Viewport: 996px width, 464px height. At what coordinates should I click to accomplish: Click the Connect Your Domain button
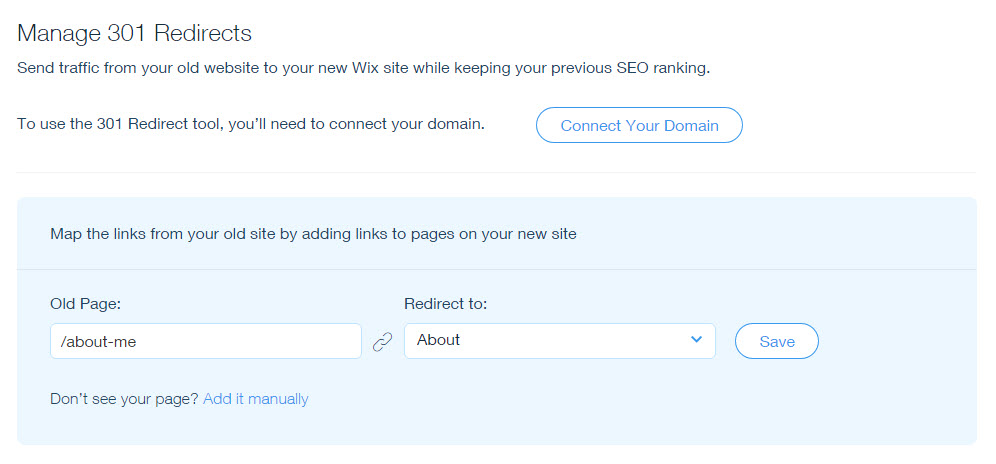[x=639, y=126]
